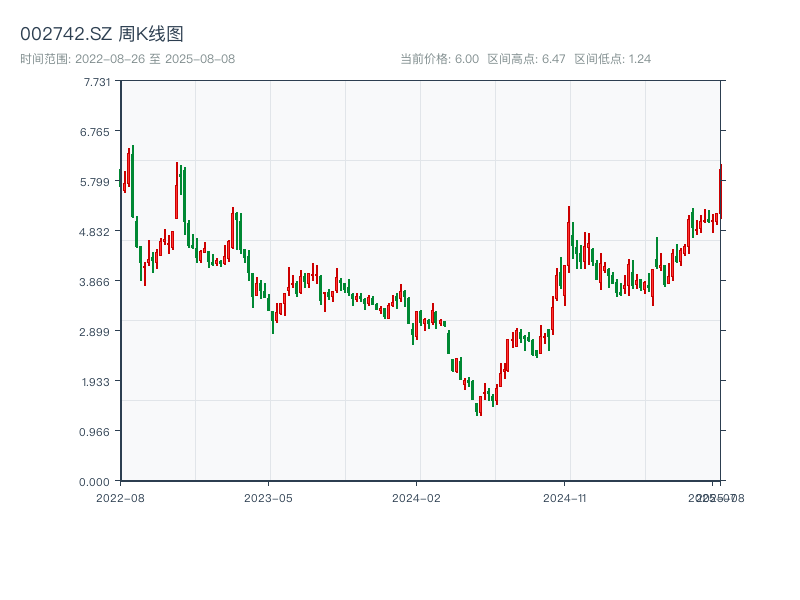
Task: Click the 区间低点 1.24 label
Action: click(x=613, y=59)
